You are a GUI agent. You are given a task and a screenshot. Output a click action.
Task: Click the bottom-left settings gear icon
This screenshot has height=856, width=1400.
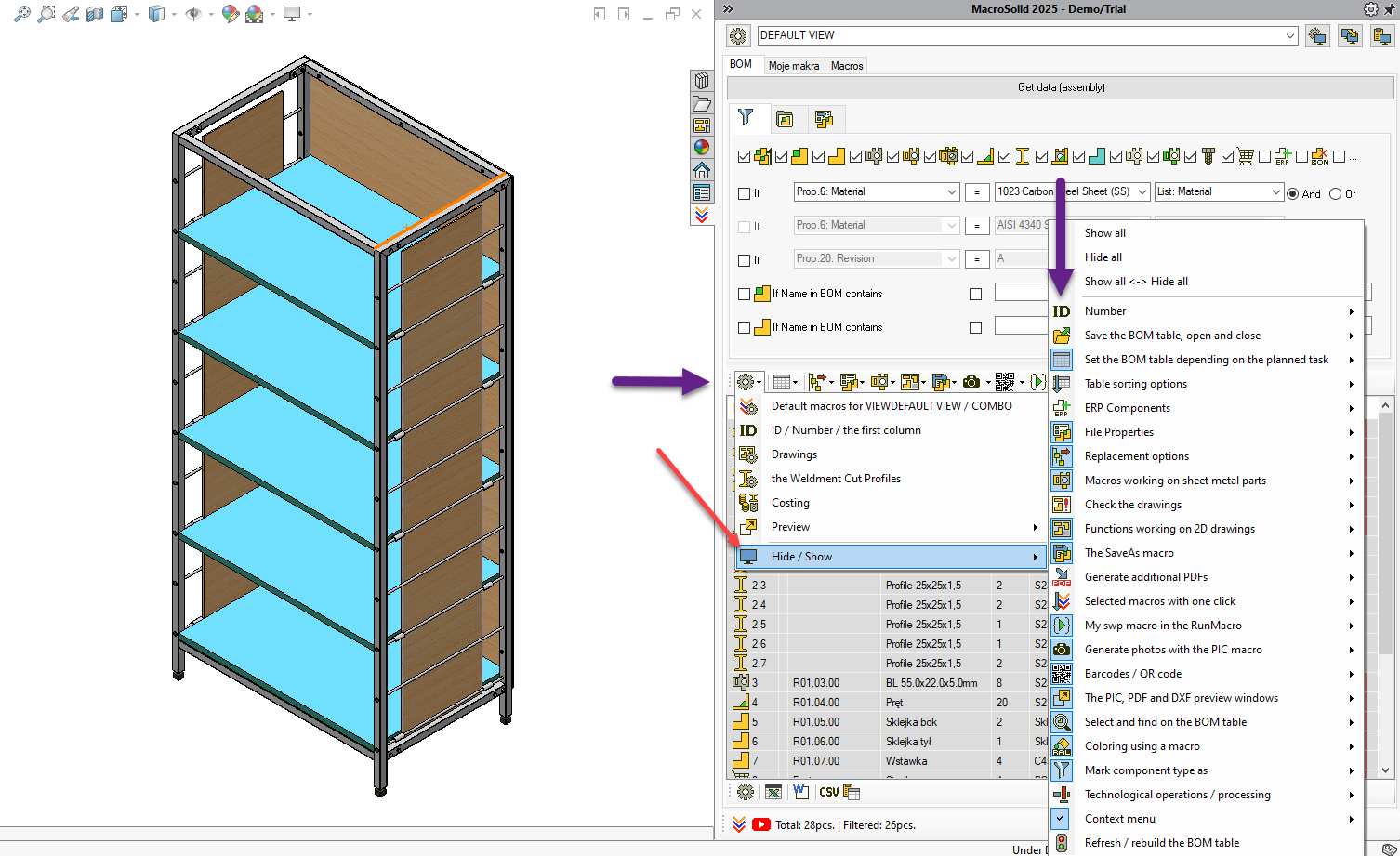746,792
